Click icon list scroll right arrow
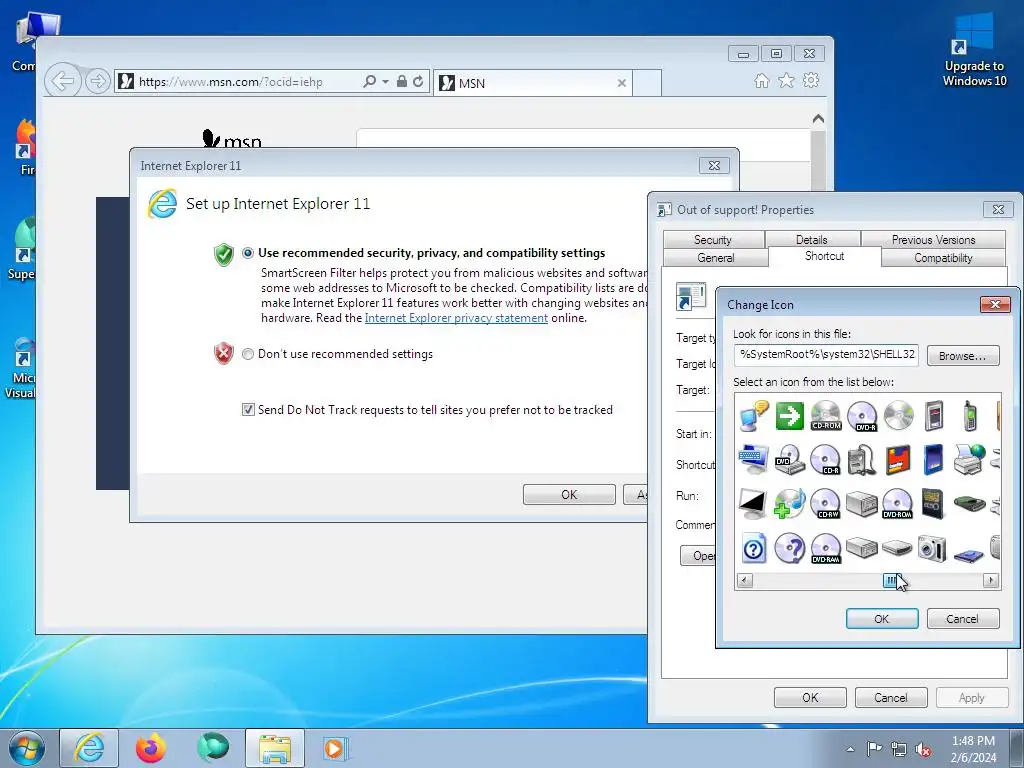 [x=991, y=580]
